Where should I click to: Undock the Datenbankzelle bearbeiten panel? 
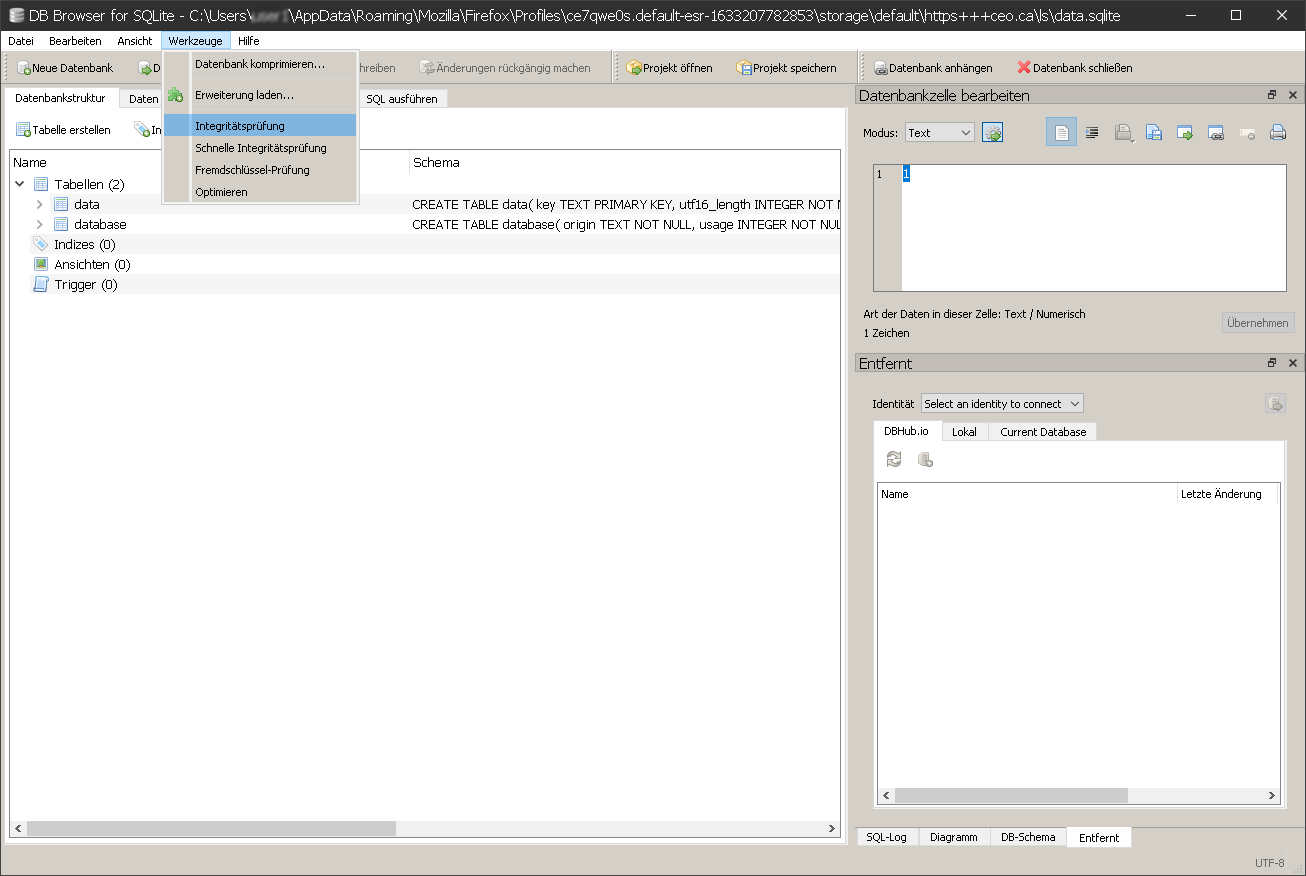(x=1272, y=95)
